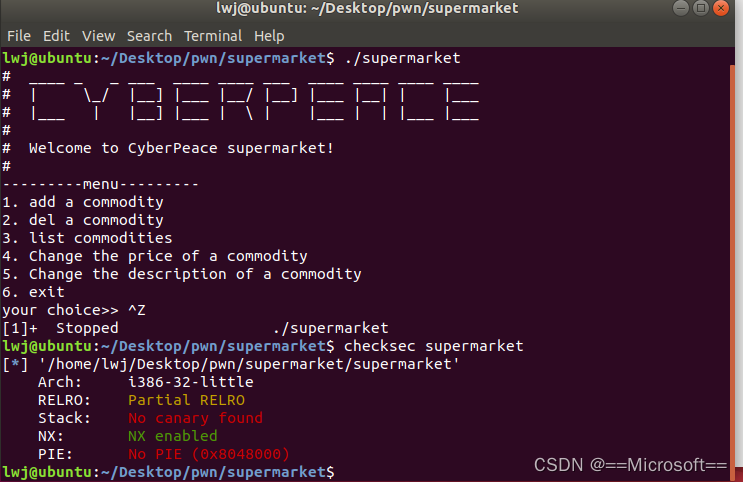743x482 pixels.
Task: Click 'Change the price of a commodity'
Action: (168, 256)
